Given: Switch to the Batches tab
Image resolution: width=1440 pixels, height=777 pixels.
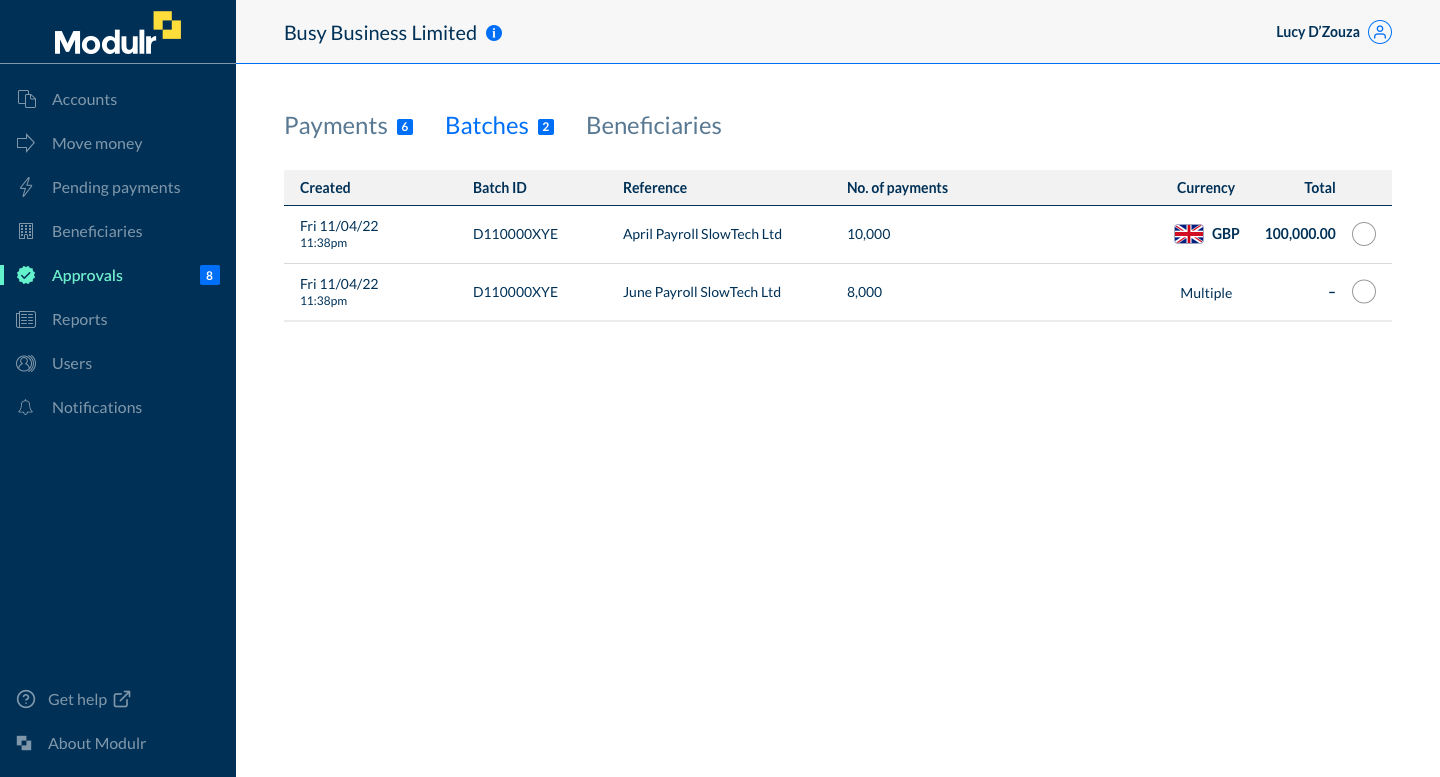Looking at the screenshot, I should [x=487, y=126].
